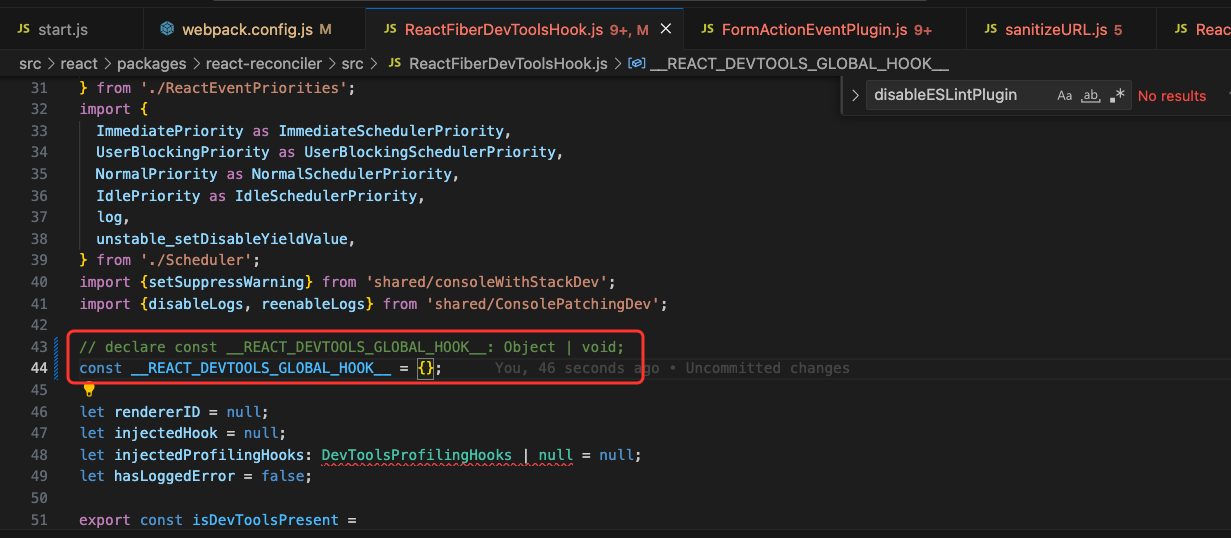Click 'NormalSchedulerPriority' on line 35
1231x538 pixels.
point(351,174)
